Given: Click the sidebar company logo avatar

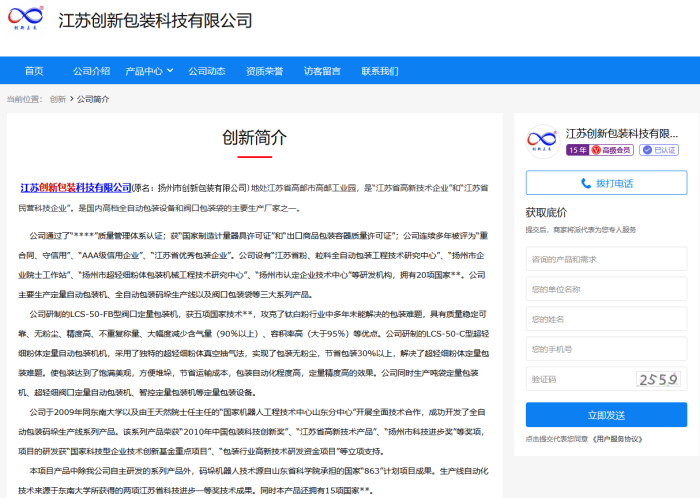Looking at the screenshot, I should (x=542, y=141).
